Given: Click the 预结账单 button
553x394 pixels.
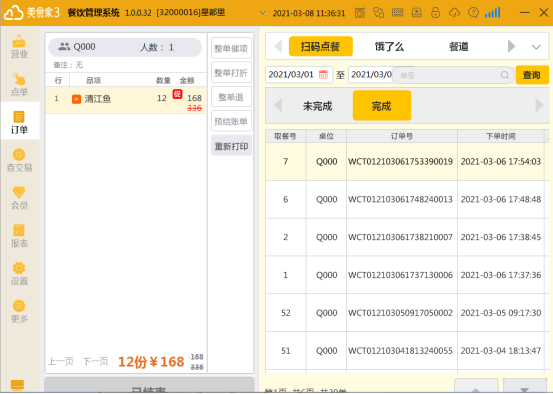Looking at the screenshot, I should (231, 121).
